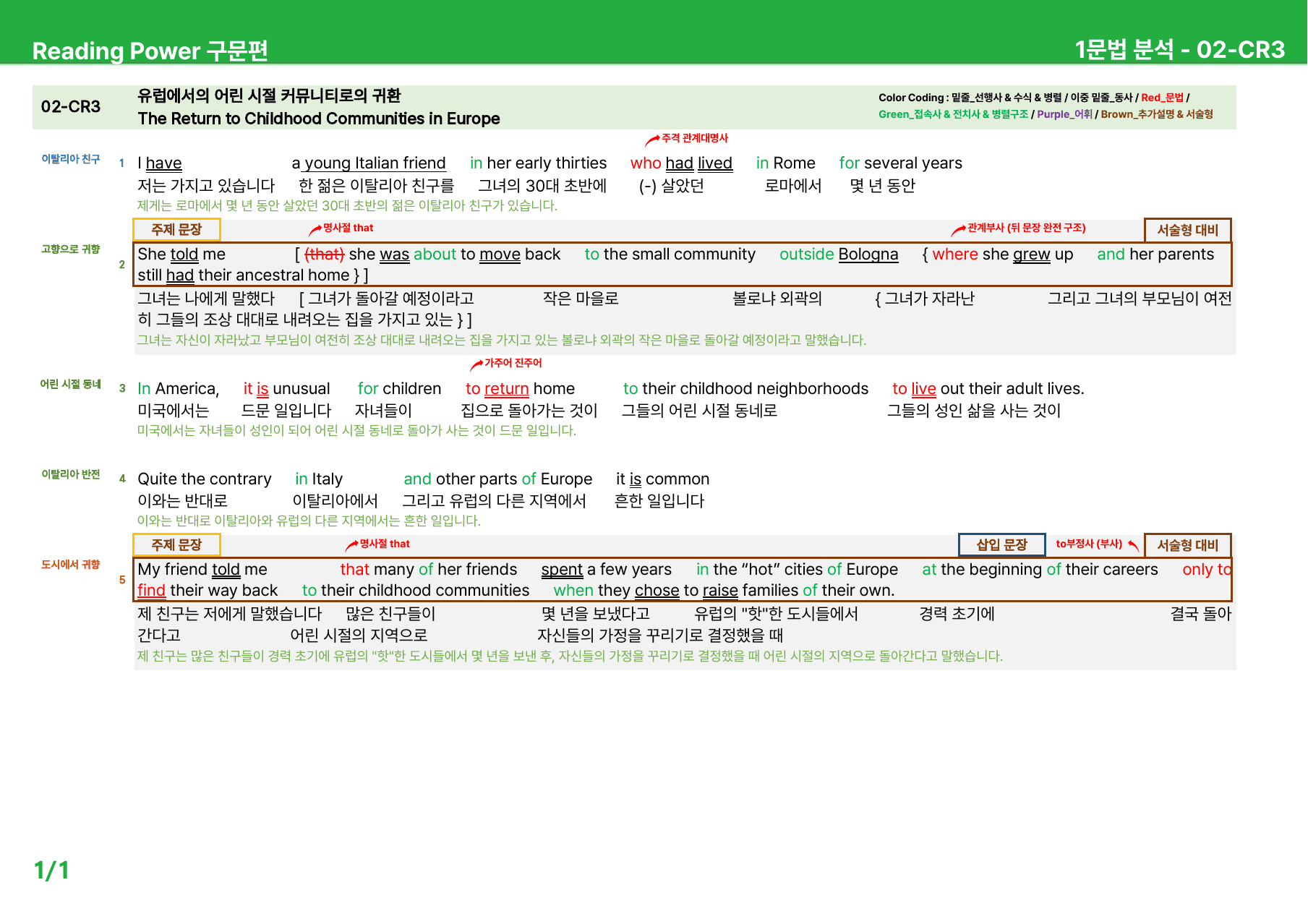This screenshot has height=924, width=1308.
Task: Click the phrase 'still had their ancestral home'
Action: point(244,275)
